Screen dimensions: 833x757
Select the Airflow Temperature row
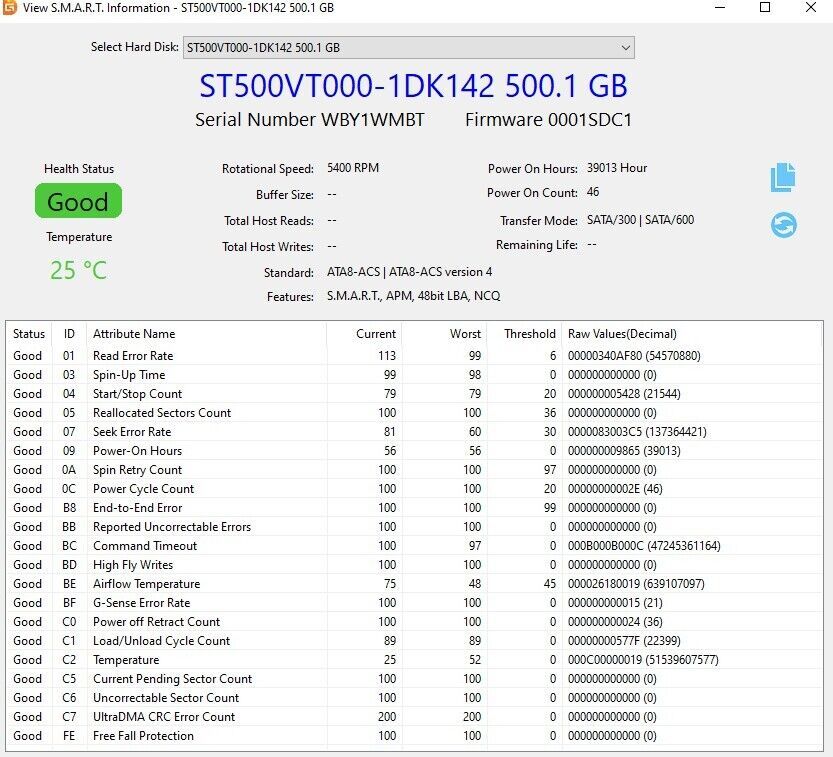(x=414, y=584)
